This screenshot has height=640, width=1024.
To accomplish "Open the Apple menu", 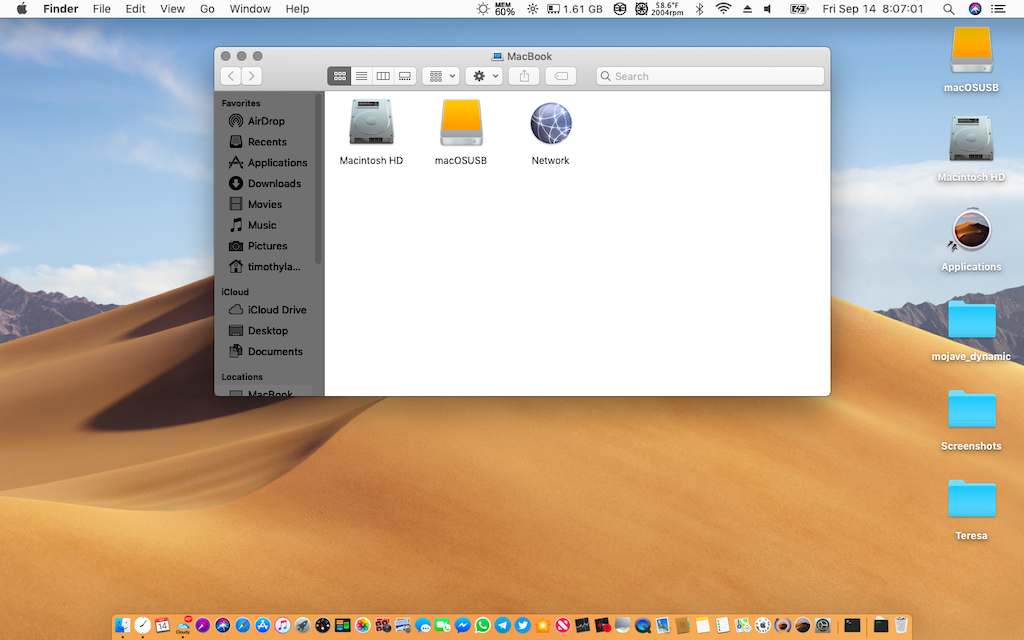I will [22, 8].
